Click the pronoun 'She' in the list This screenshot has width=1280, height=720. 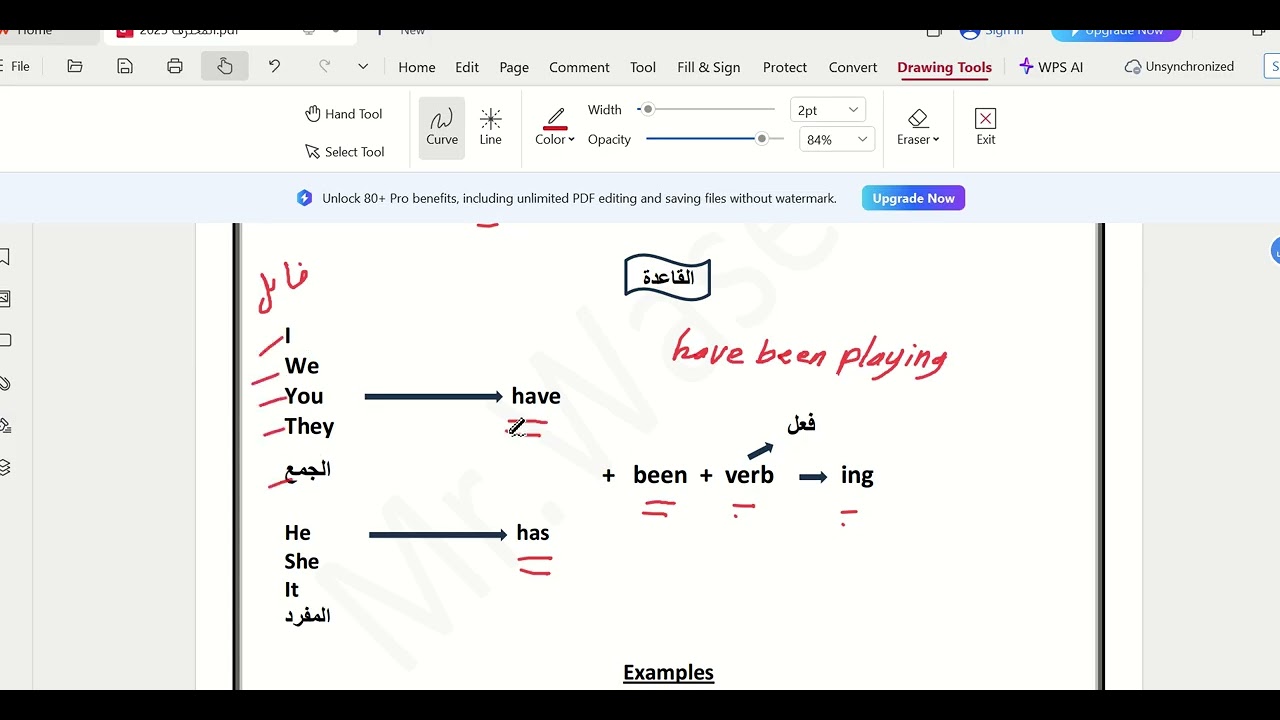(301, 561)
